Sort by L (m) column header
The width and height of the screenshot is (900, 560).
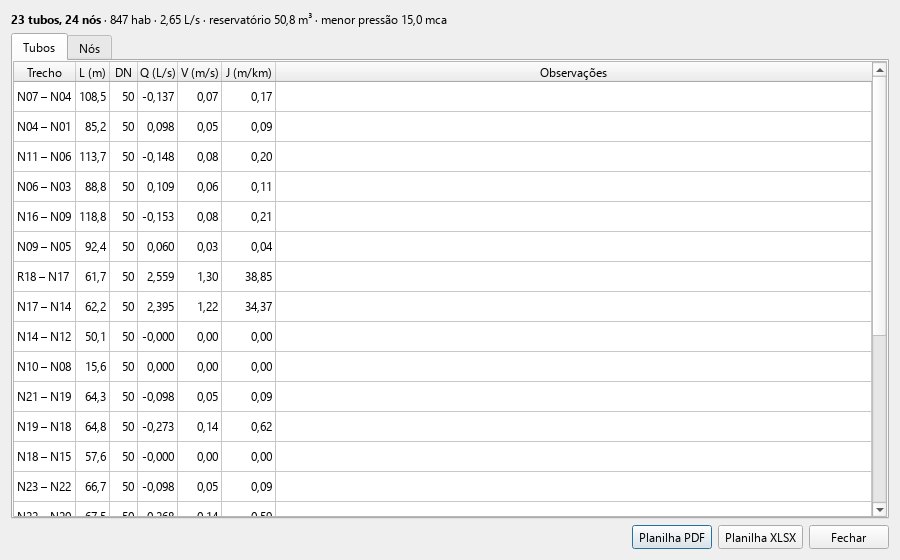tap(92, 72)
